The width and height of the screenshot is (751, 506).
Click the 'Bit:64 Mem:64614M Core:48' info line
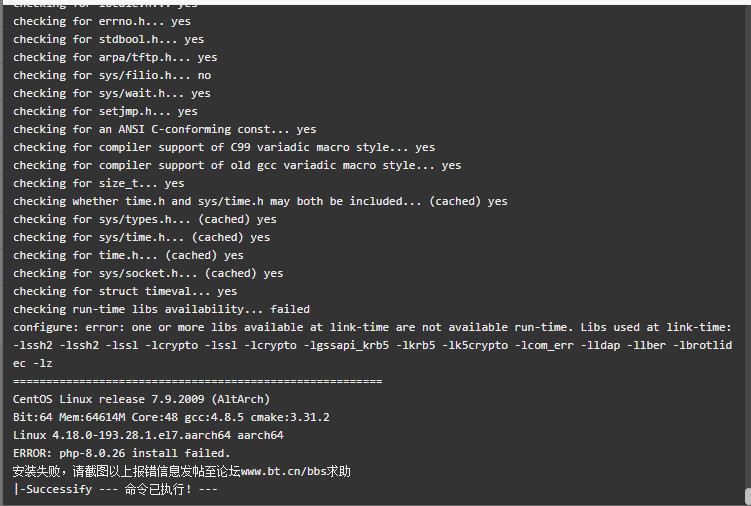[171, 417]
